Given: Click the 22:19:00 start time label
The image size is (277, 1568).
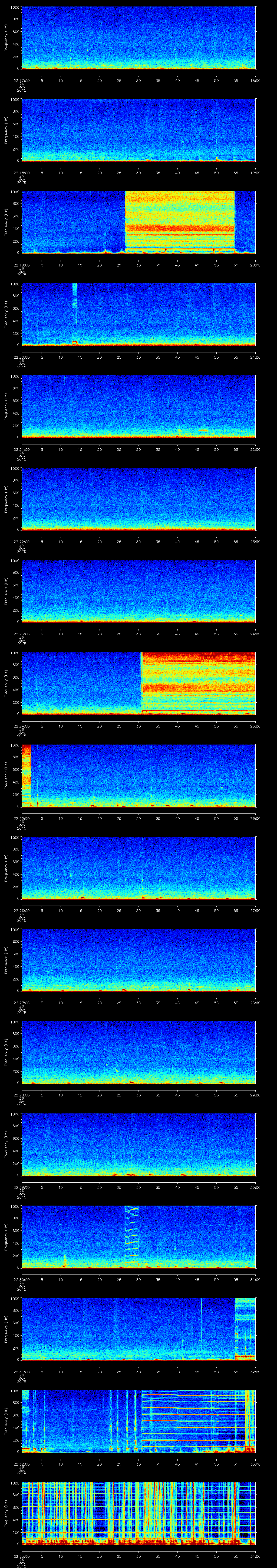Looking at the screenshot, I should 21,264.
